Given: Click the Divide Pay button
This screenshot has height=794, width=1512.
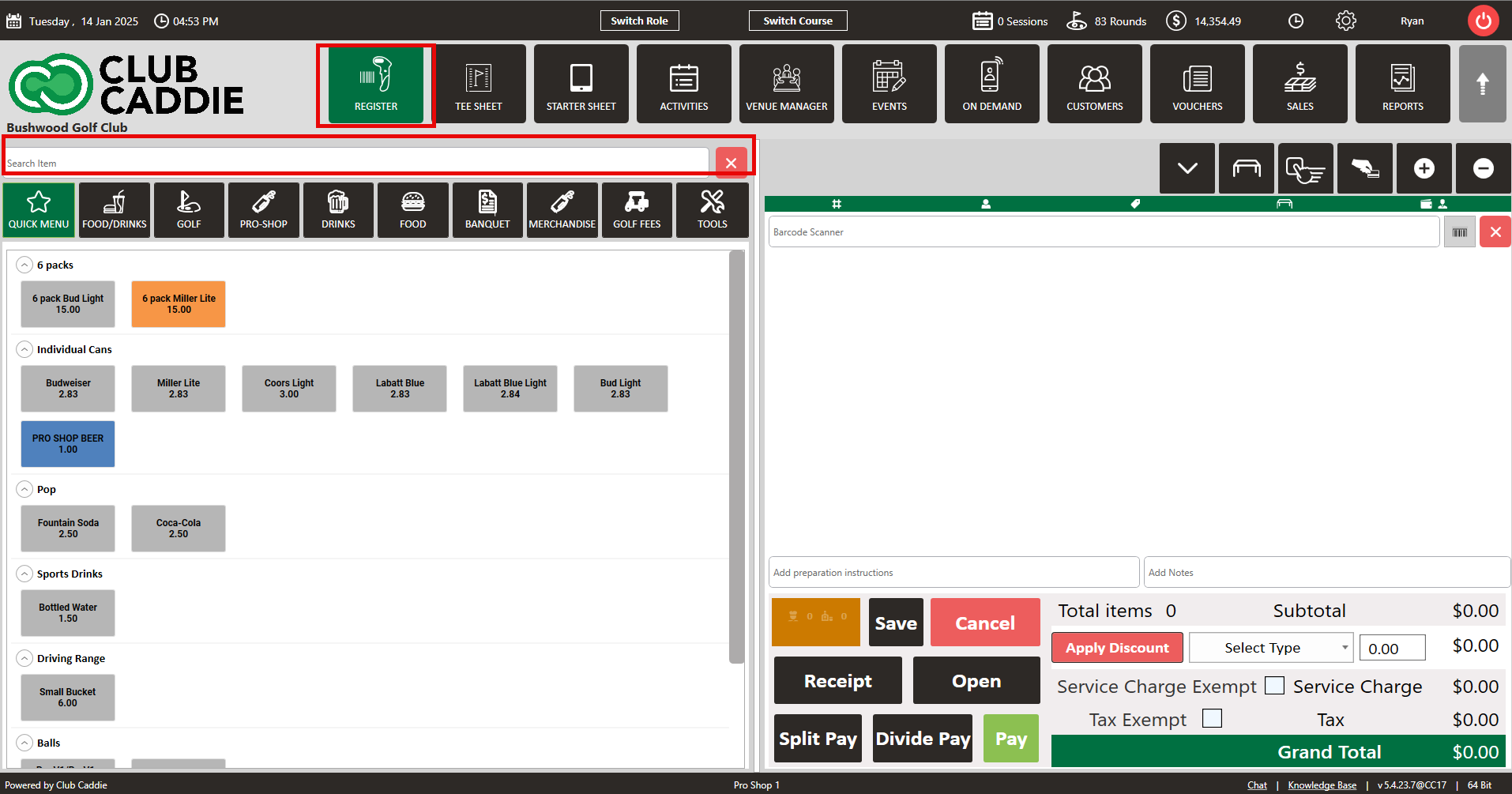Looking at the screenshot, I should (x=923, y=738).
